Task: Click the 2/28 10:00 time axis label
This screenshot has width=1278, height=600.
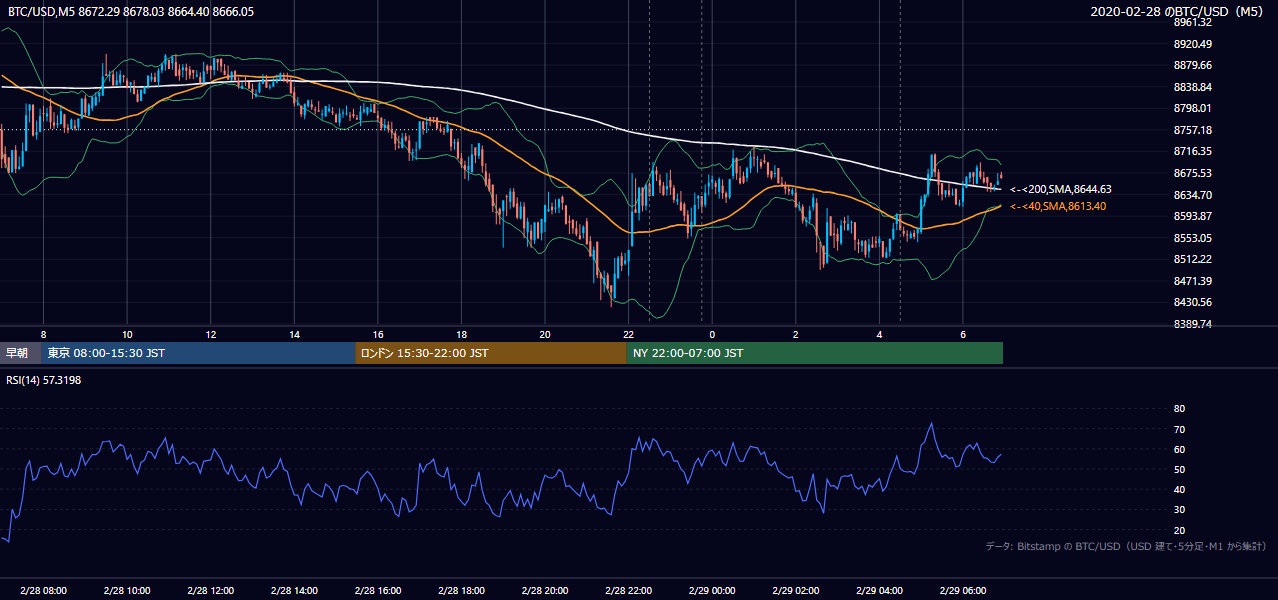Action: [x=126, y=591]
